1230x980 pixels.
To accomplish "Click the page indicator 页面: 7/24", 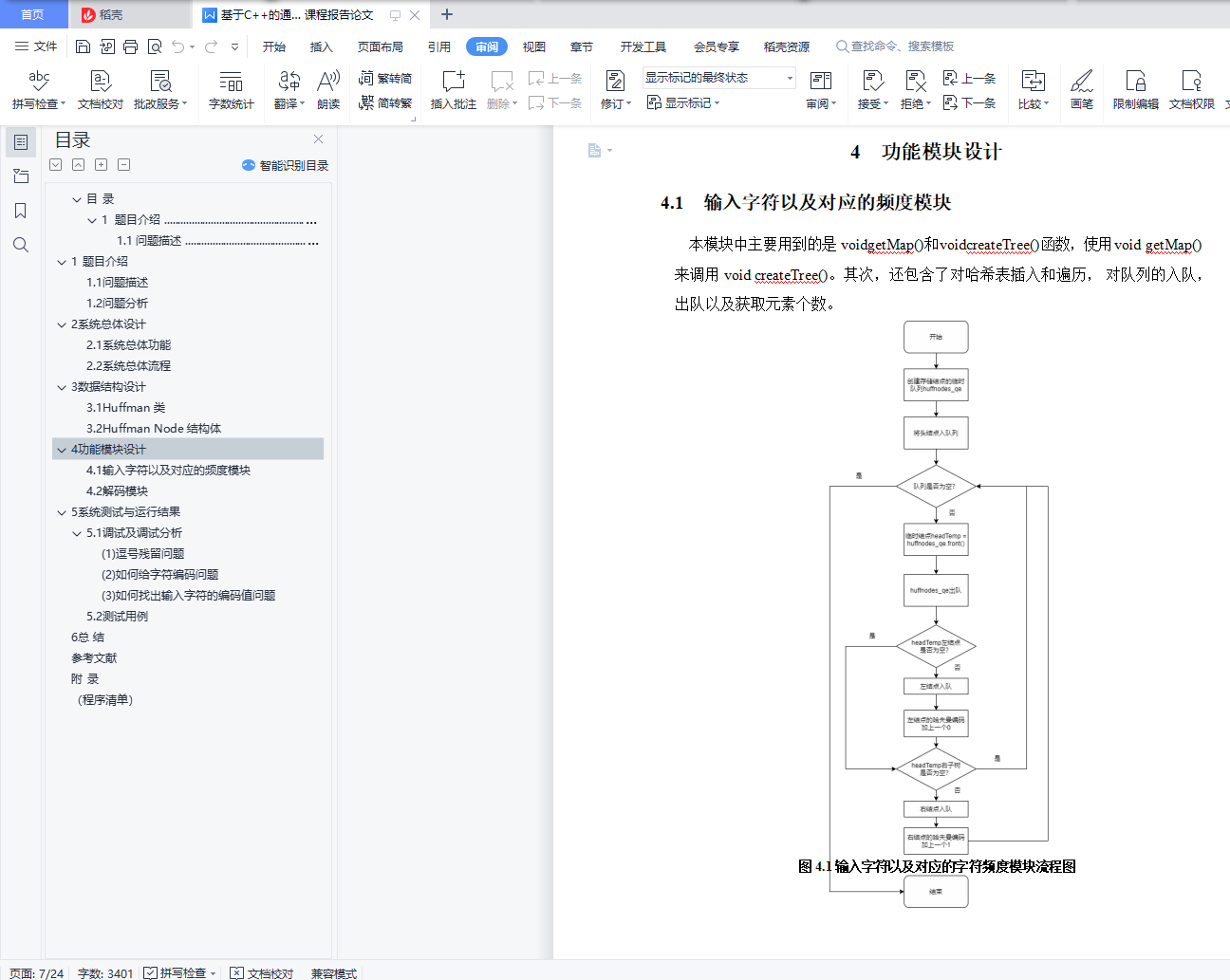I will (x=37, y=973).
